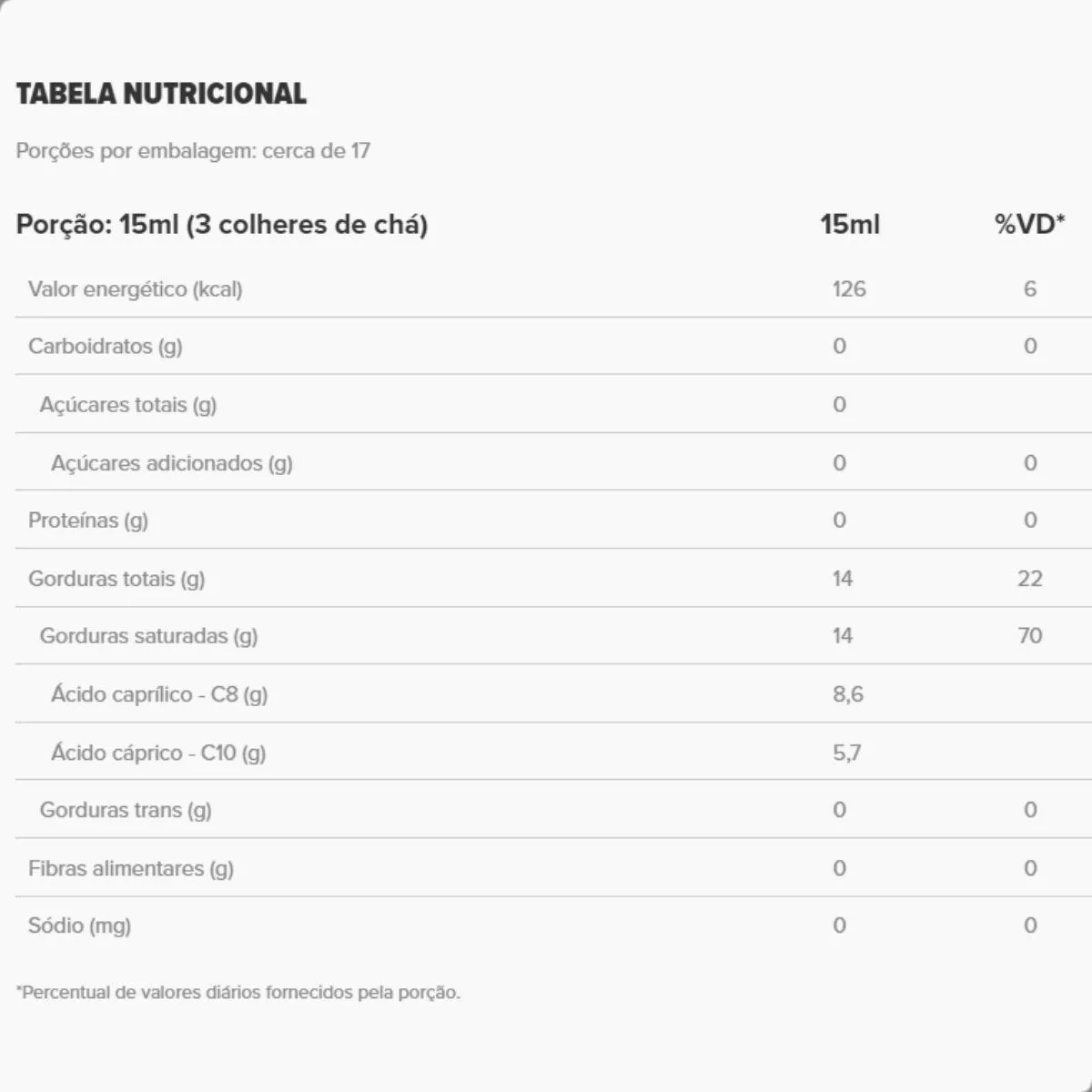The image size is (1092, 1092).
Task: Click the Açúcares totais (g) label
Action: click(x=128, y=405)
